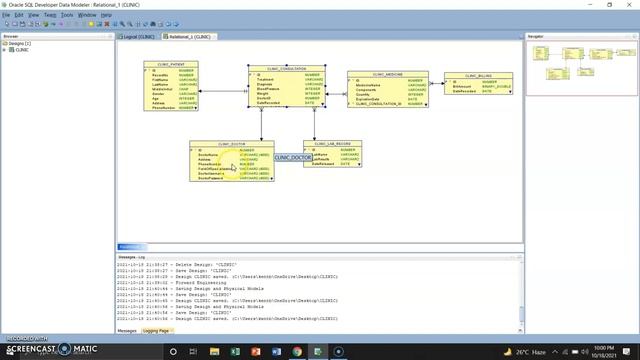Click the Find binoculars icon
Screen dimensions: 640x360
(x=153, y=24)
